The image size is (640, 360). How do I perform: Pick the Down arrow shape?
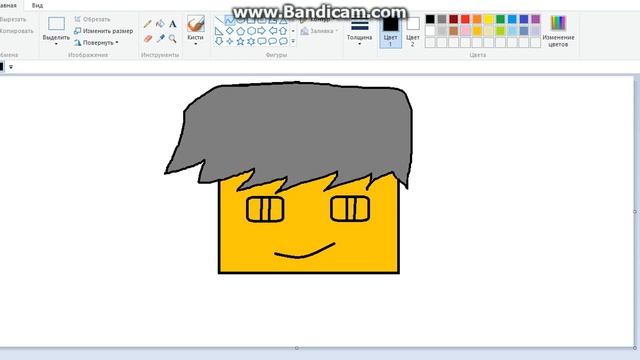[x=219, y=41]
